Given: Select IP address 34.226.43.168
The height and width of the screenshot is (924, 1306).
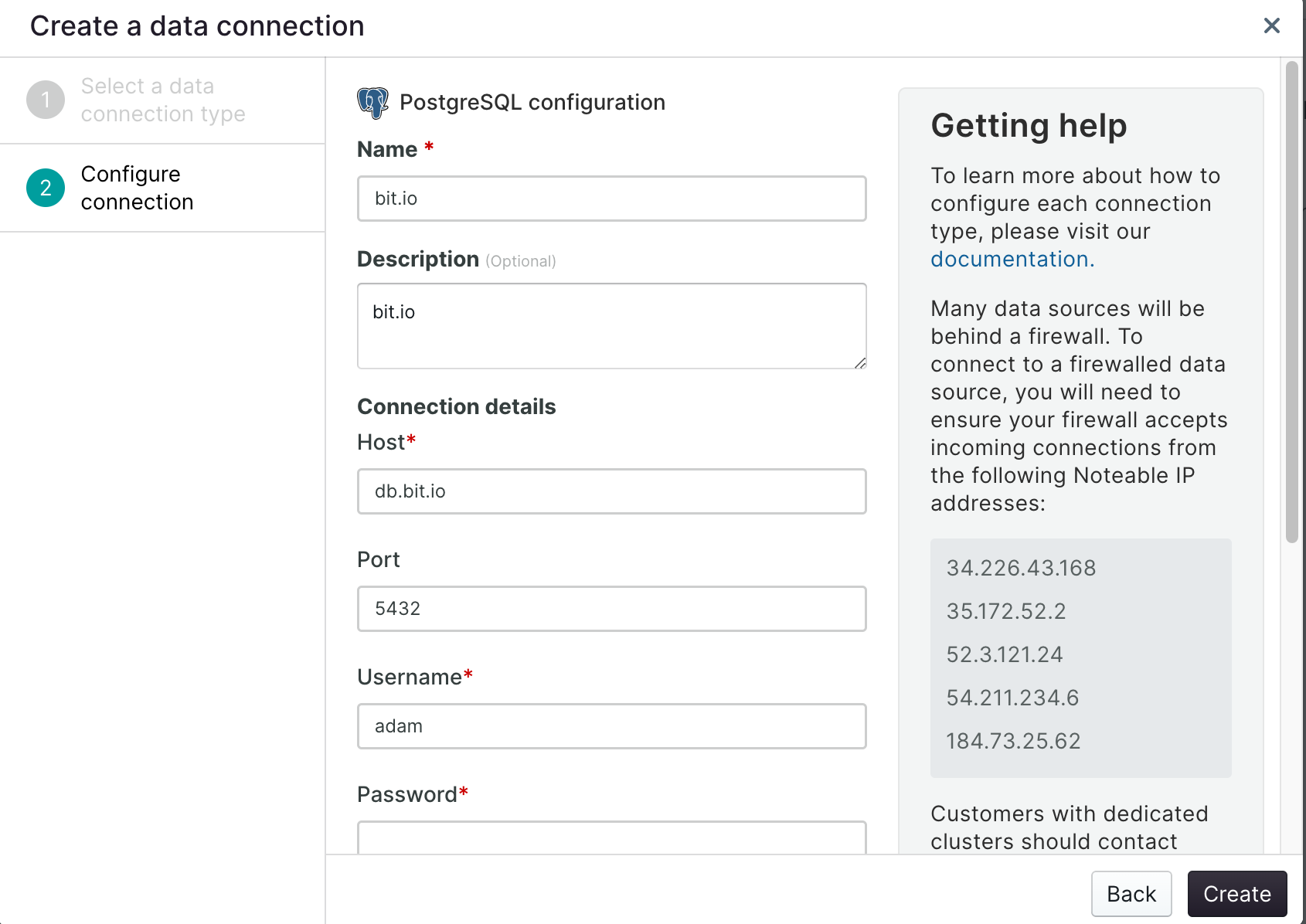Looking at the screenshot, I should pyautogui.click(x=1021, y=568).
